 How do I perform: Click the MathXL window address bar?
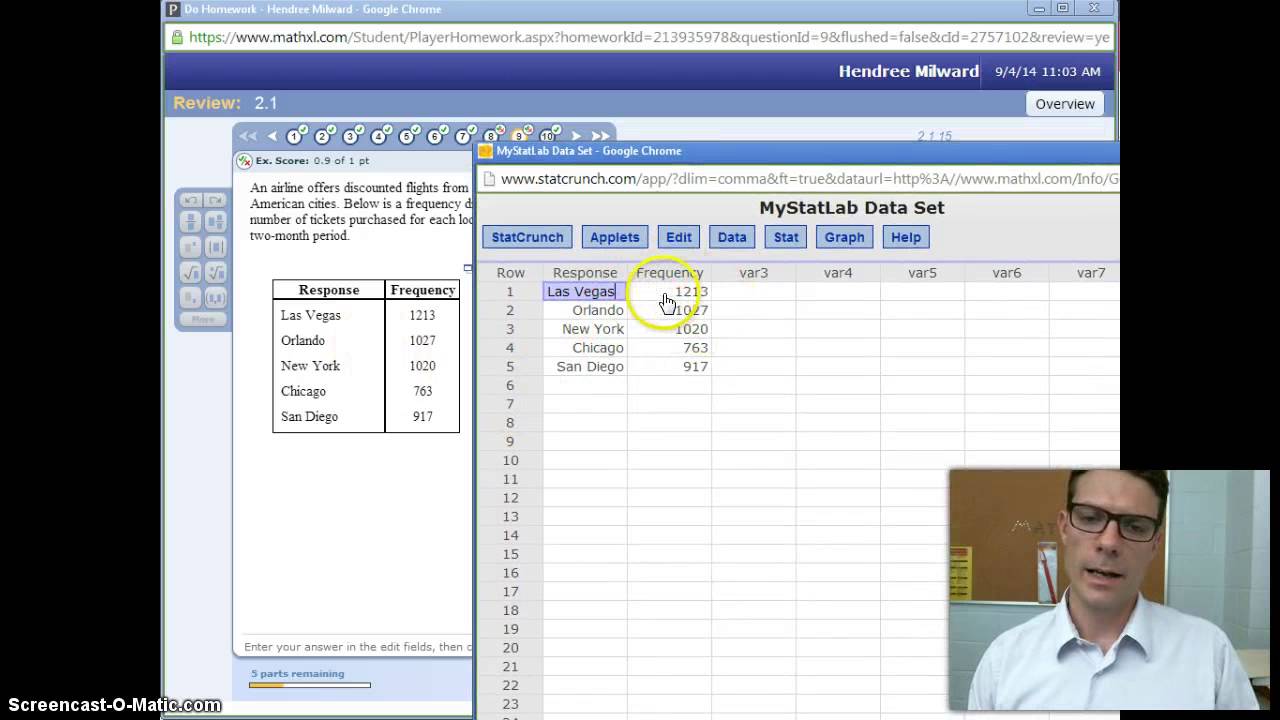(640, 37)
